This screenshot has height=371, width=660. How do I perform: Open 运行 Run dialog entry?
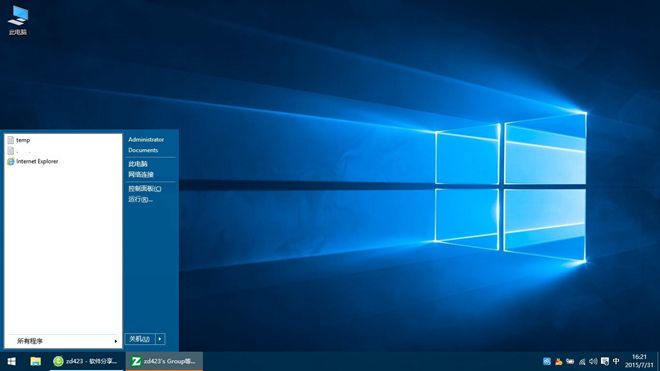pyautogui.click(x=140, y=199)
